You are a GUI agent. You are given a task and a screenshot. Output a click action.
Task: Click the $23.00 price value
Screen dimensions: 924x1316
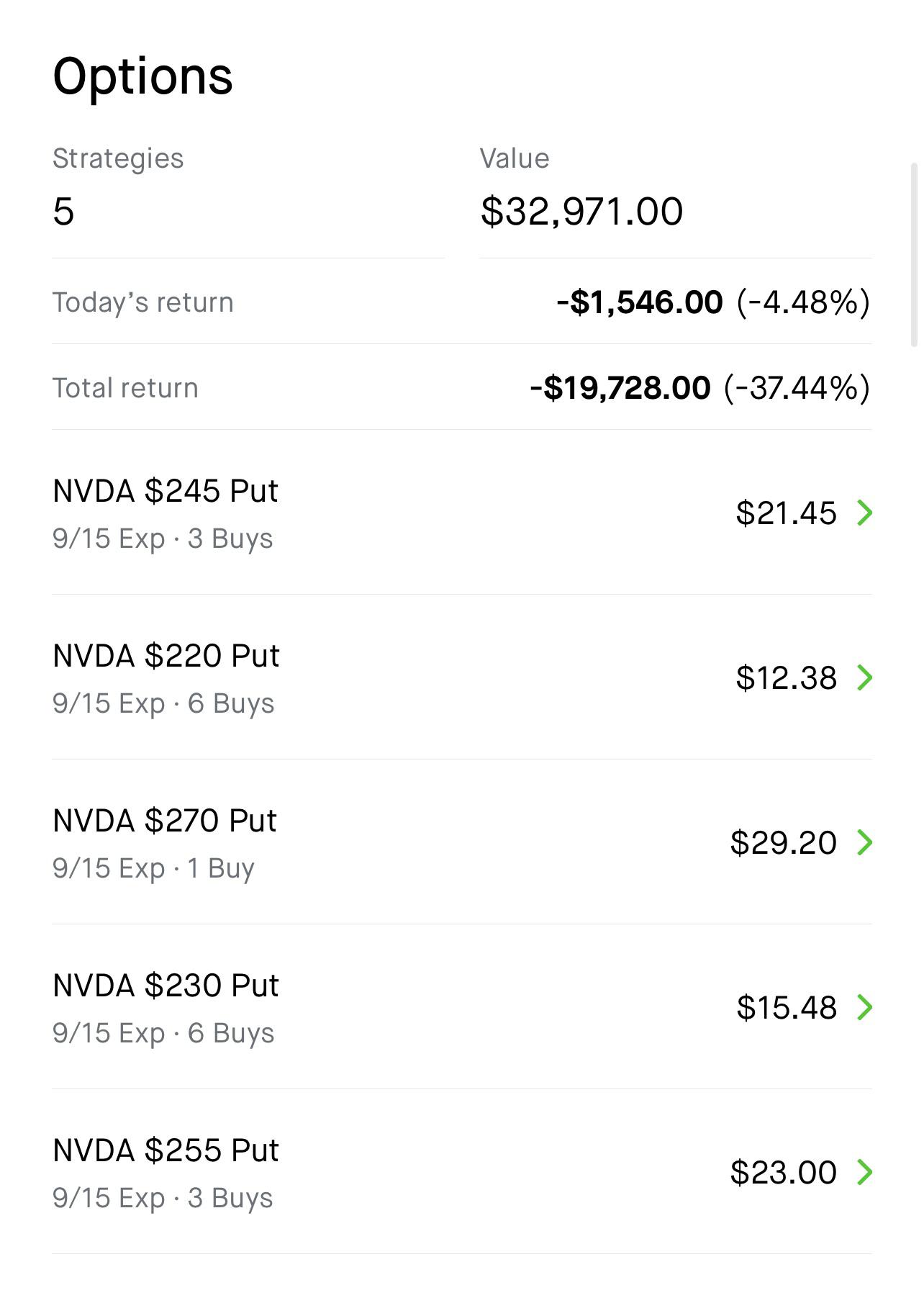click(x=783, y=1173)
